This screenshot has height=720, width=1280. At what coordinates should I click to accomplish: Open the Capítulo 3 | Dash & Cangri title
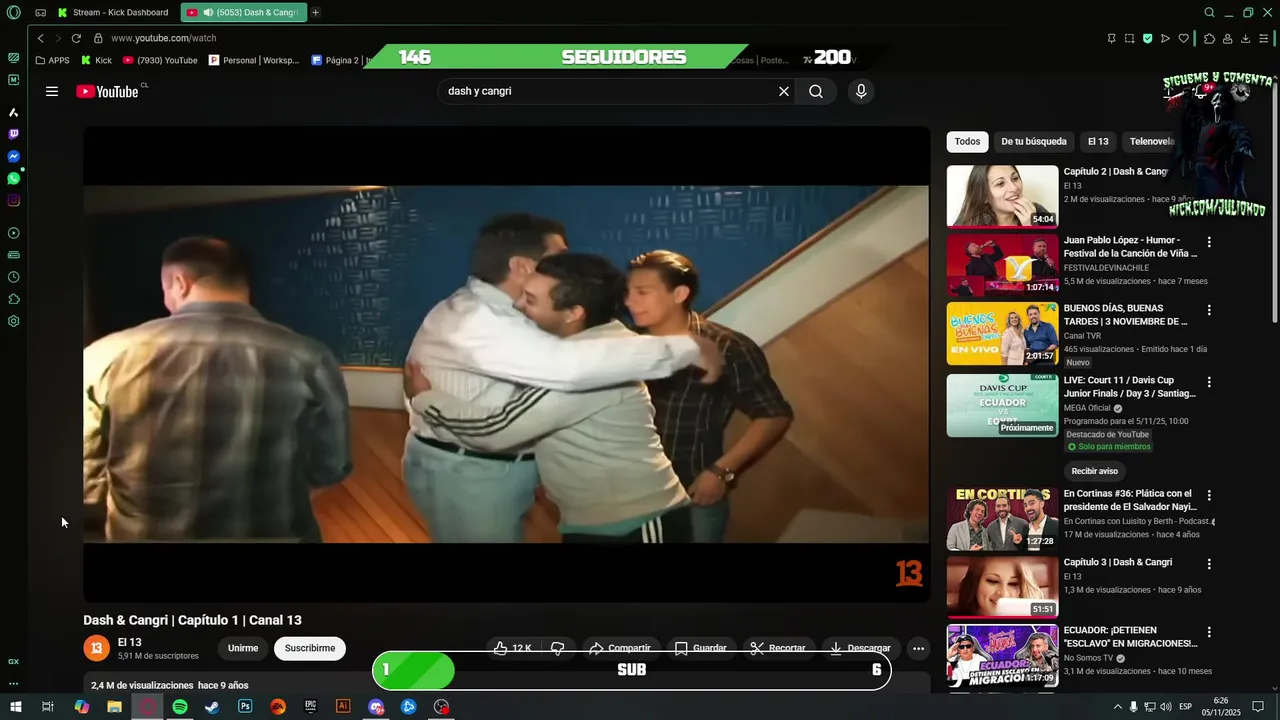tap(1118, 562)
